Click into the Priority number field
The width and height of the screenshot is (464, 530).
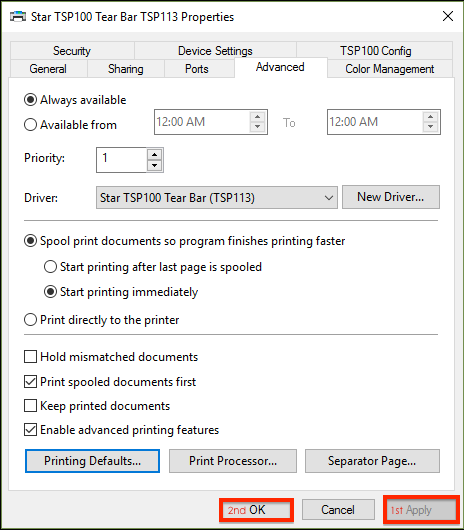[122, 160]
